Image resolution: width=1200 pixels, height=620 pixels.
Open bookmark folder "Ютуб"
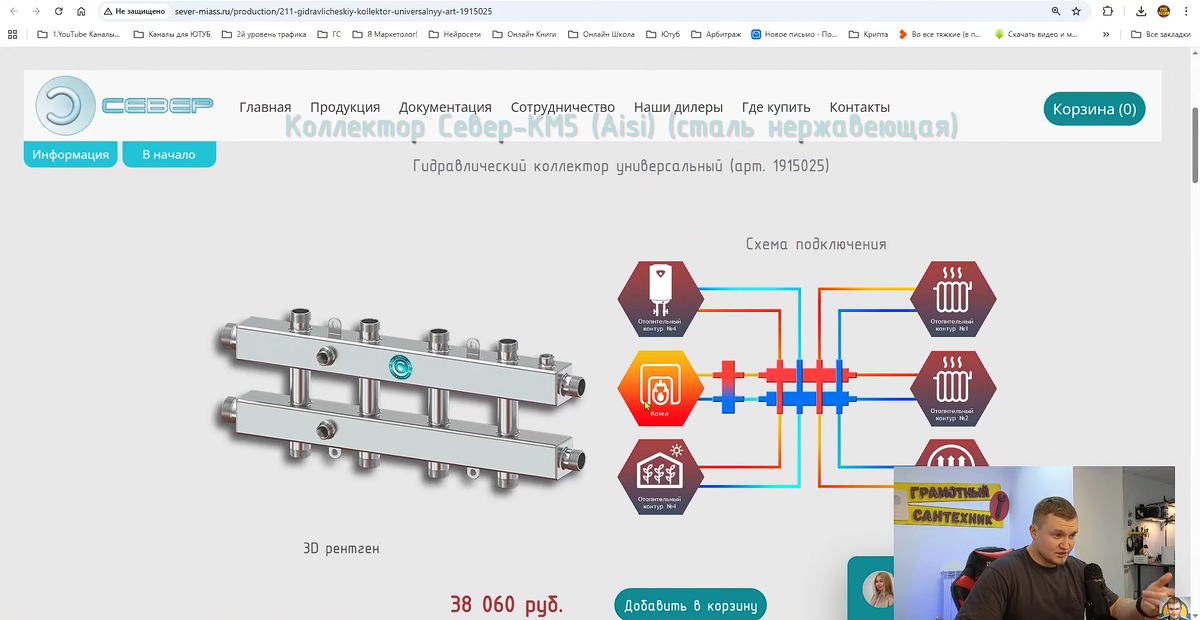click(662, 34)
